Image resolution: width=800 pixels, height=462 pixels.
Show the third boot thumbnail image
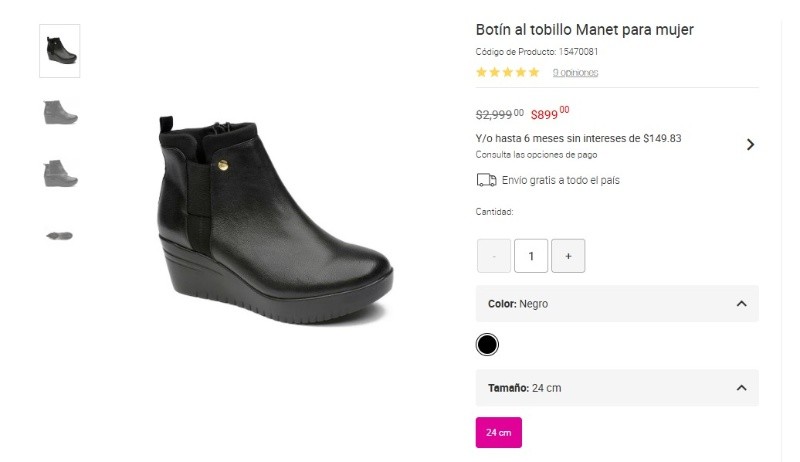click(60, 173)
